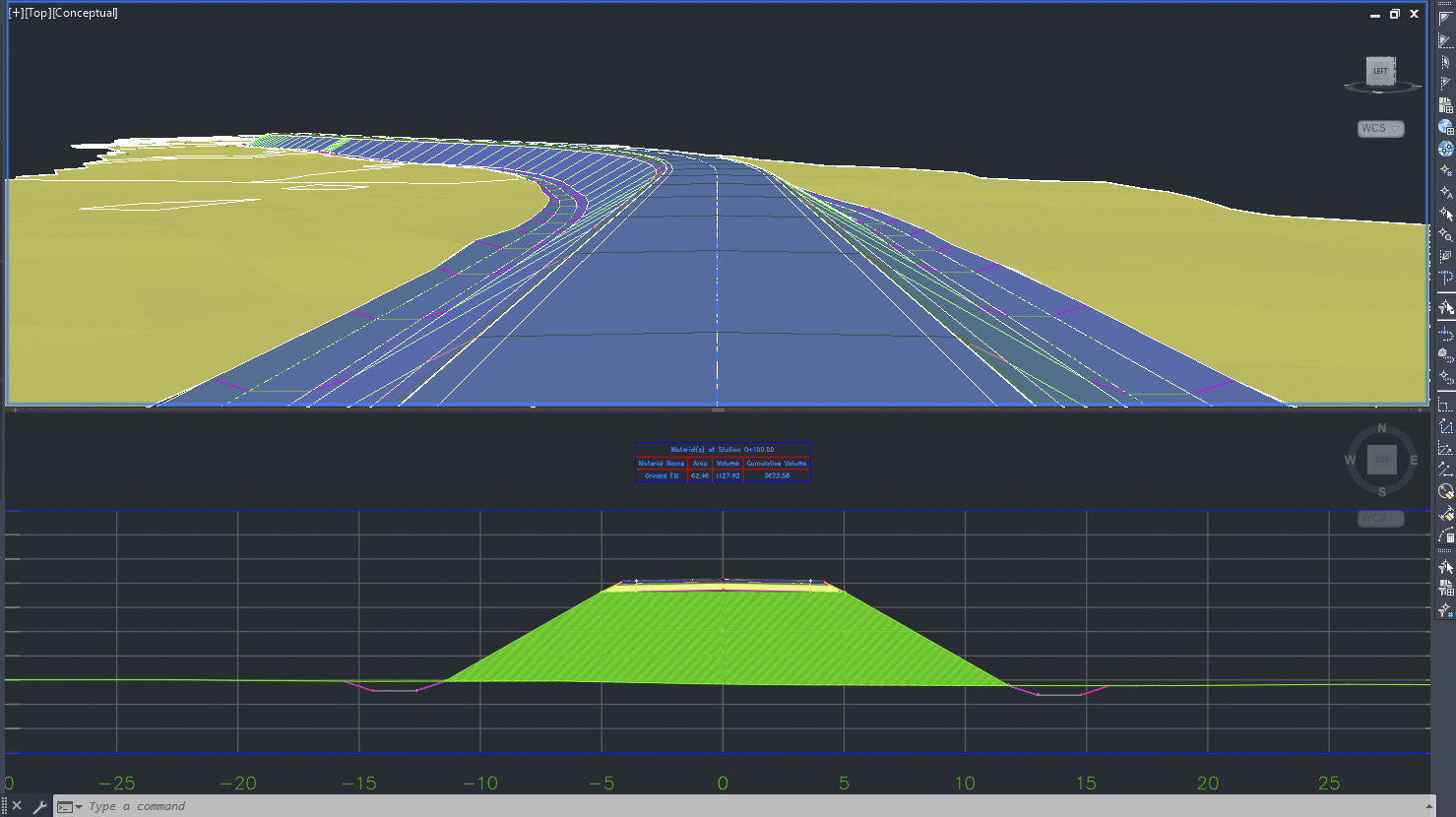Screen dimensions: 1456x817
Task: Click the 'Ground Fill' cell in materials table
Action: pos(662,475)
